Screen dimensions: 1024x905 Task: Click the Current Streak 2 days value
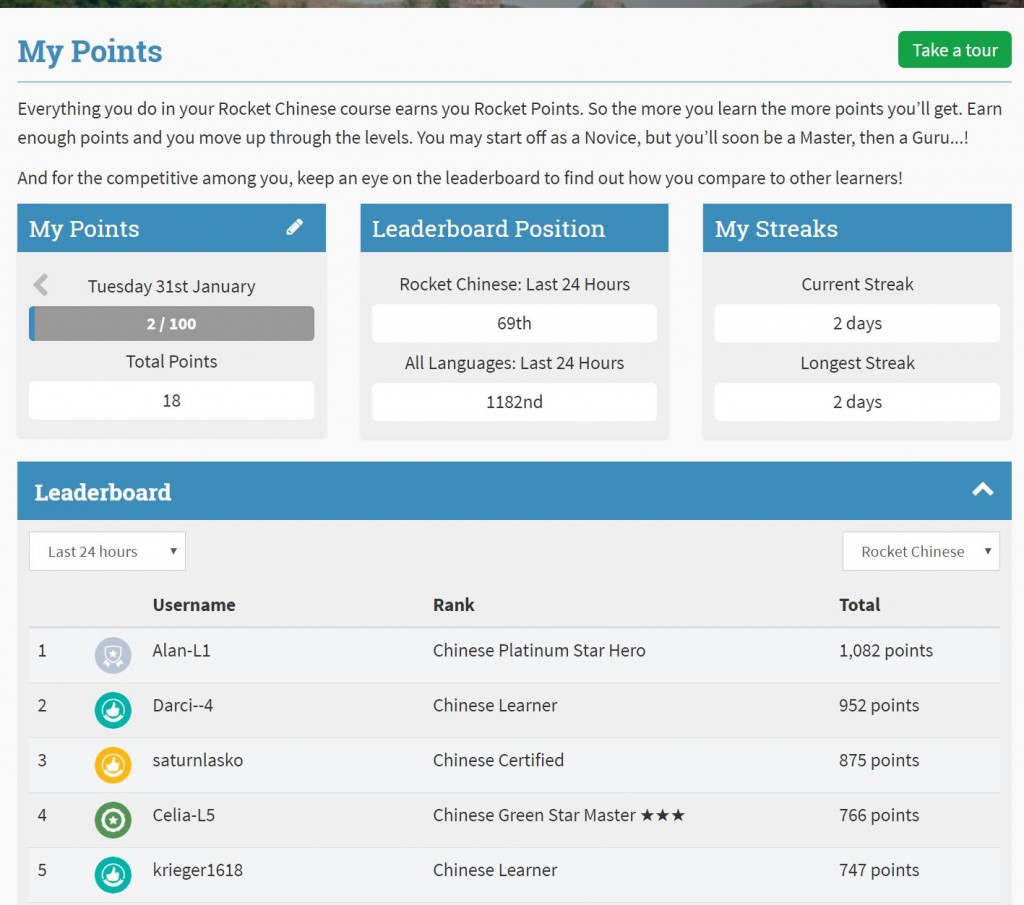tap(857, 323)
